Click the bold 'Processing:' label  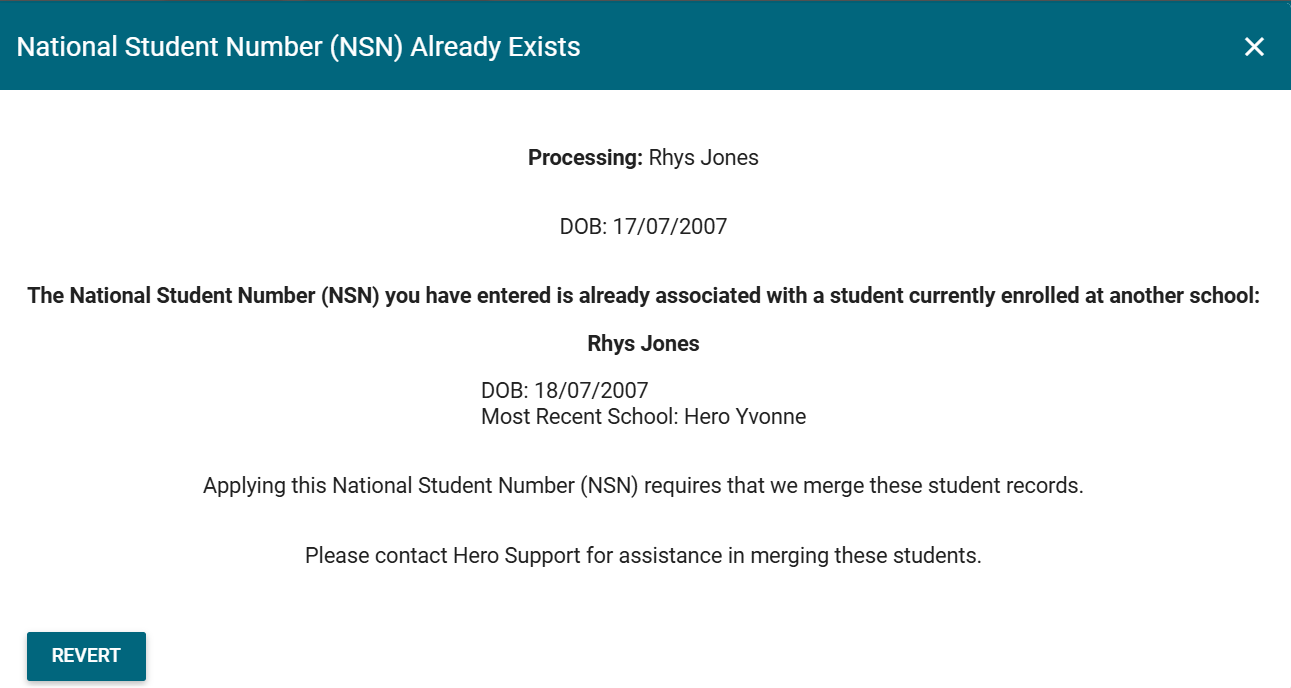point(585,158)
